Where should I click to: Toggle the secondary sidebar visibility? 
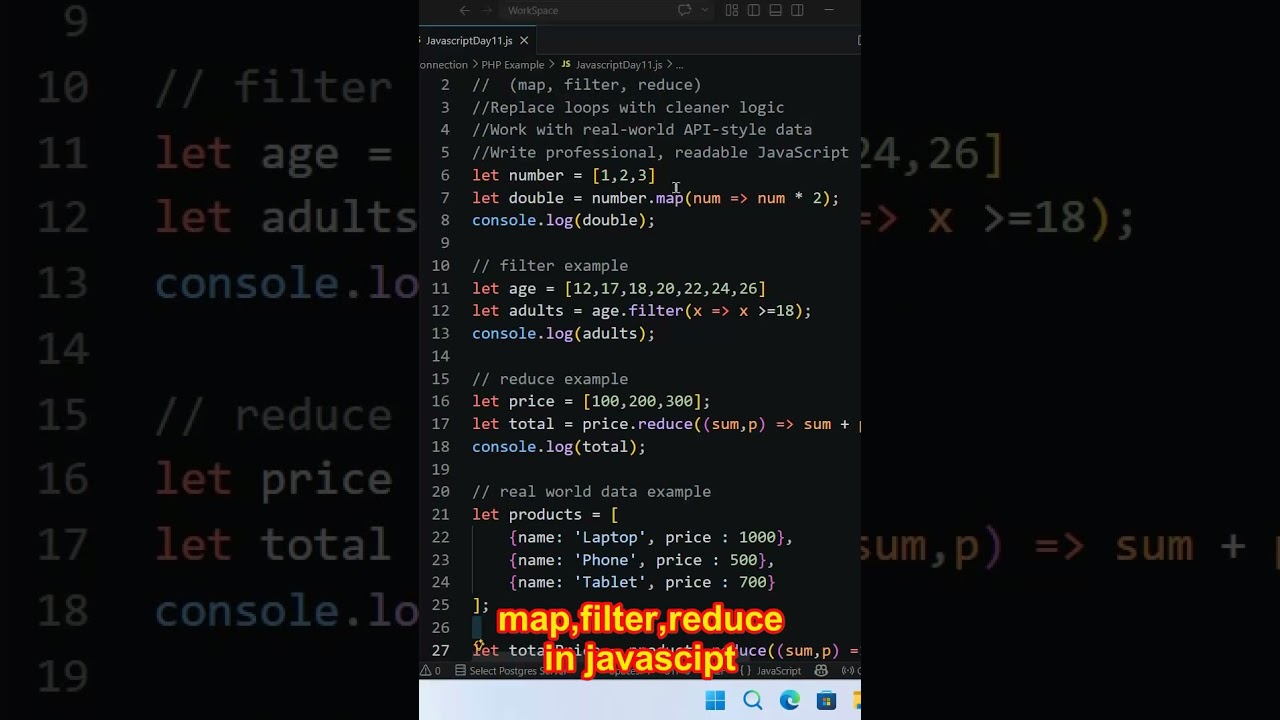797,10
